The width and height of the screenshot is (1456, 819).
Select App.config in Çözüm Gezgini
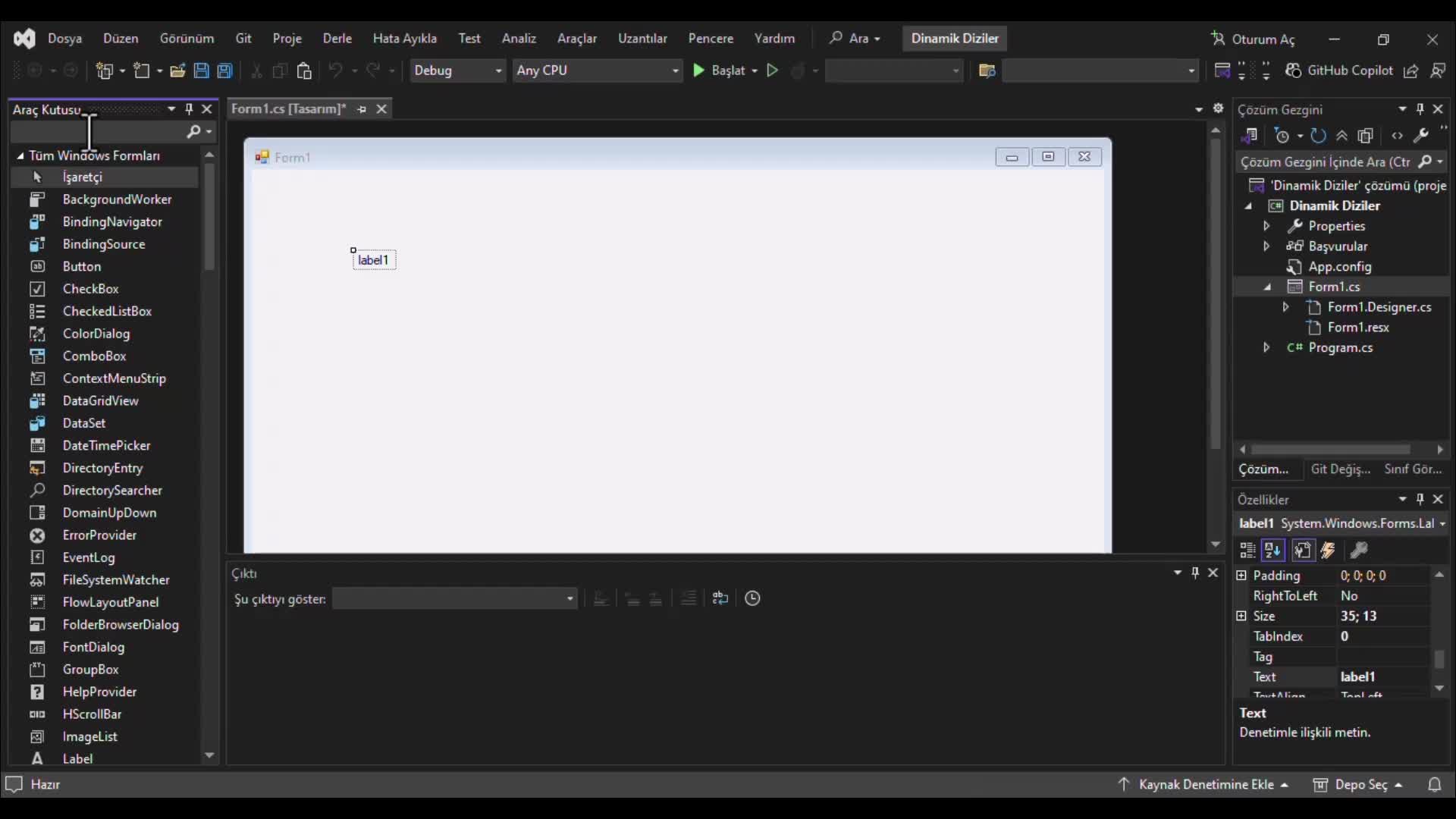tap(1339, 267)
